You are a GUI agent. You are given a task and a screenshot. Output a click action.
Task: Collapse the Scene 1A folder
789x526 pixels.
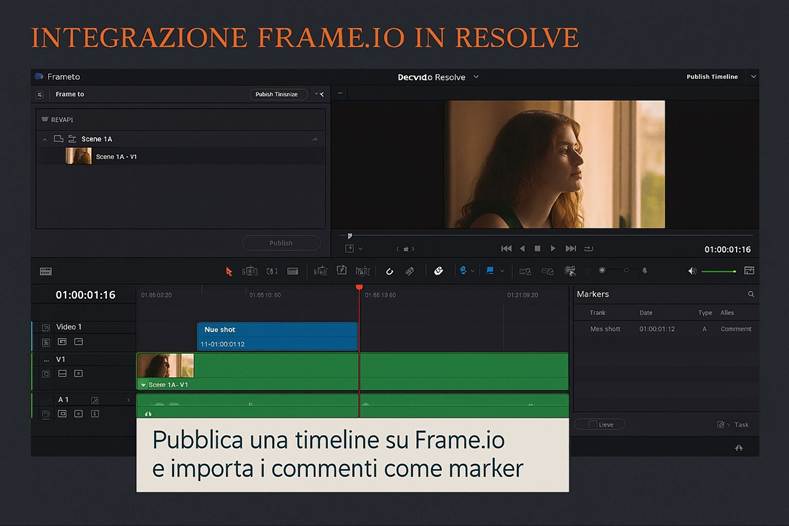(x=45, y=139)
